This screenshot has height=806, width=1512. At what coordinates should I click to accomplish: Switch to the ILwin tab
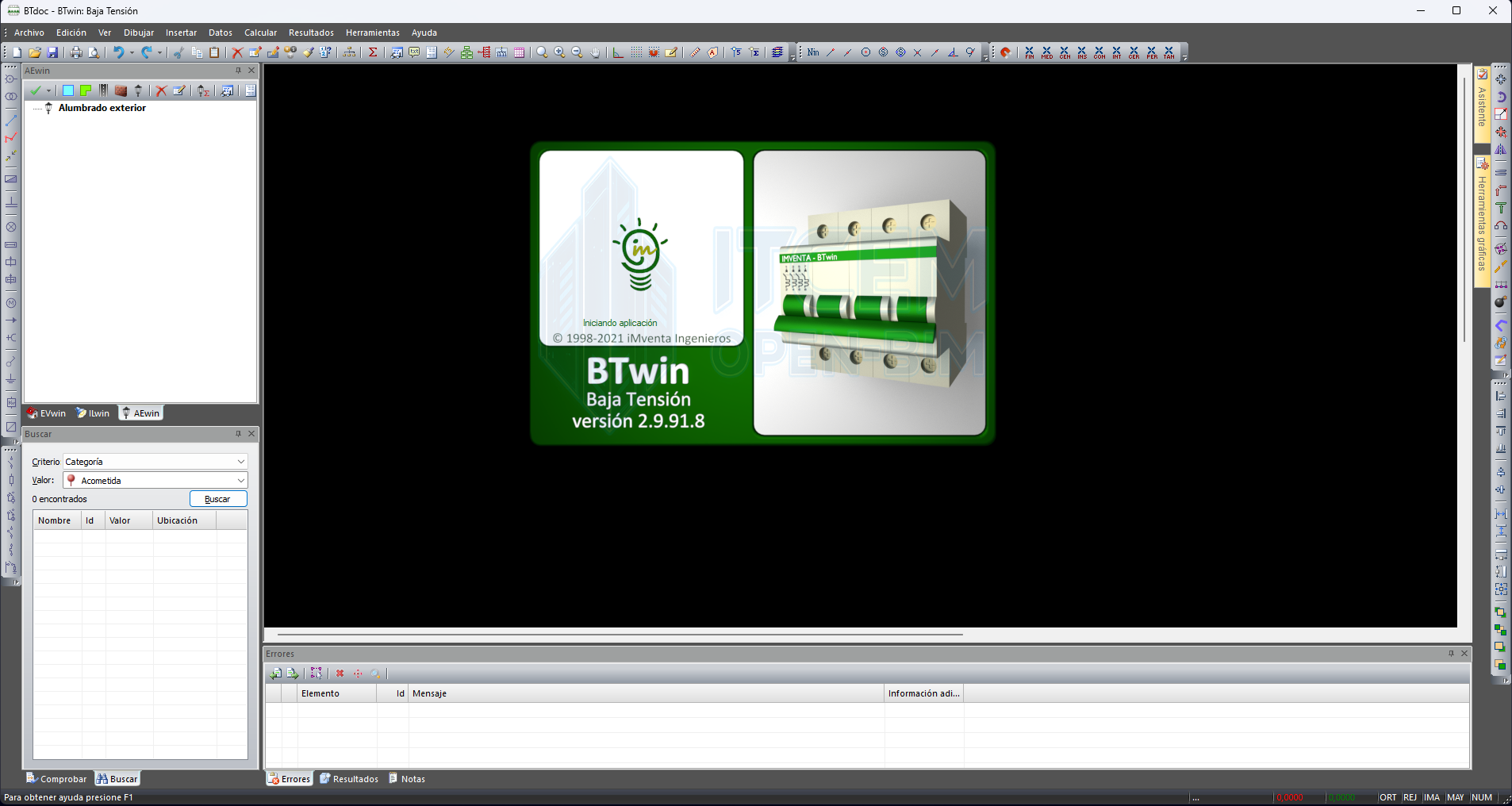(93, 413)
